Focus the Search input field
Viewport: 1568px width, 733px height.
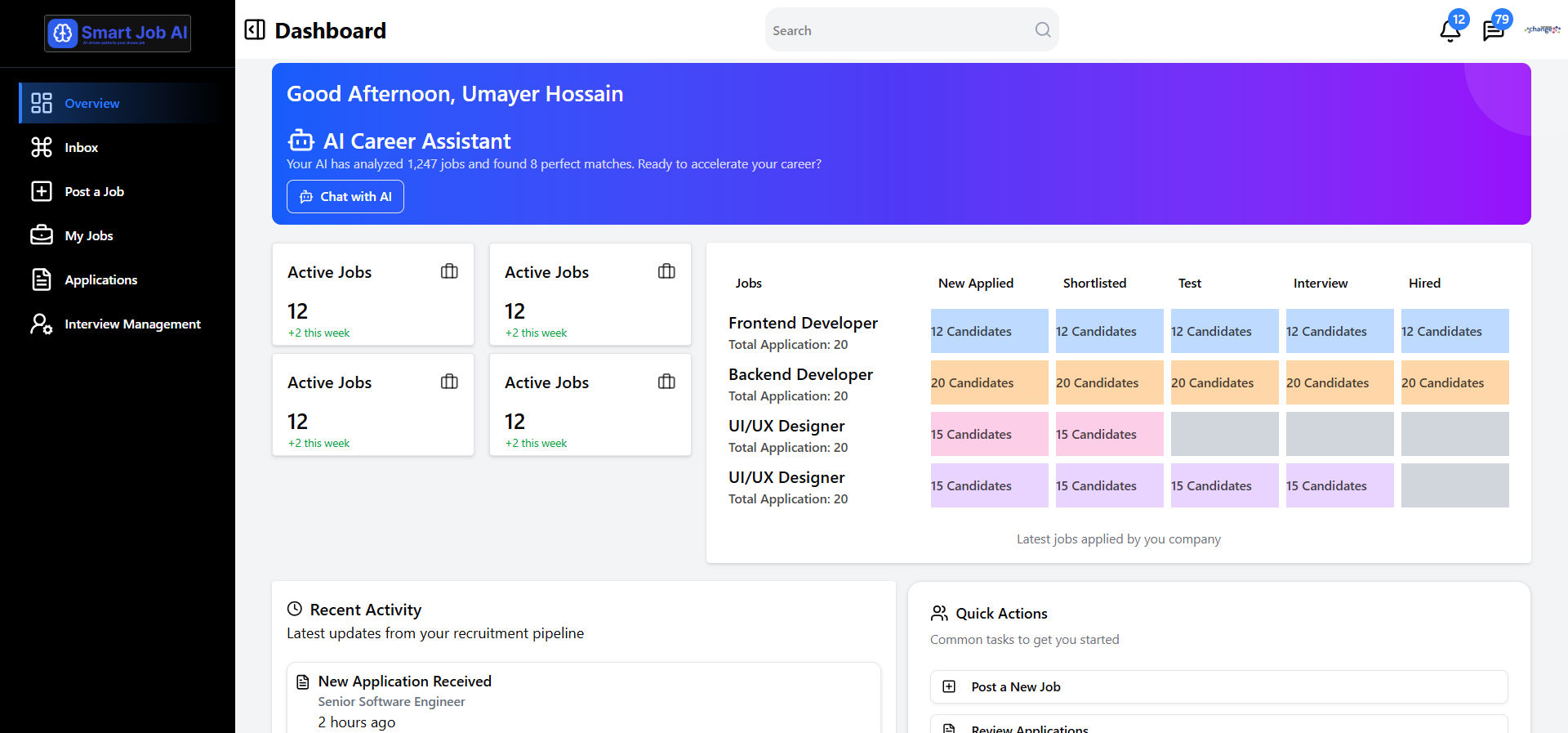911,30
